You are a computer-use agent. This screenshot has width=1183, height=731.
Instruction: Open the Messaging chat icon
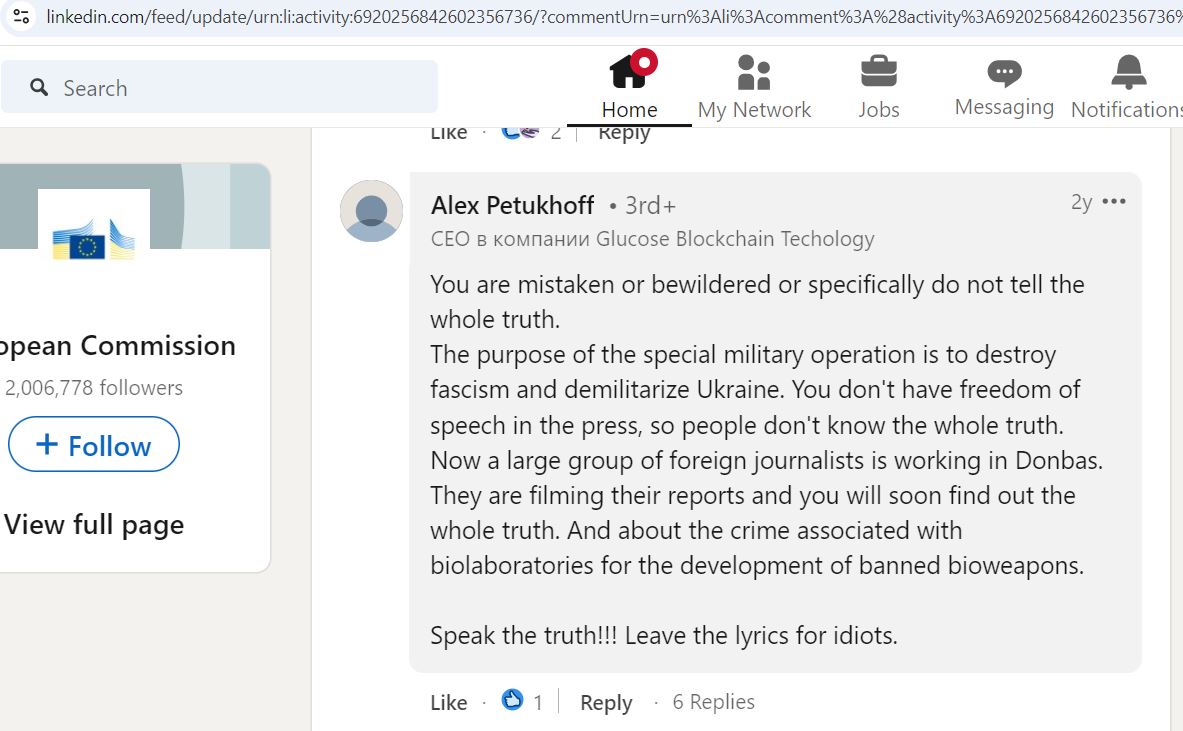pos(1004,73)
